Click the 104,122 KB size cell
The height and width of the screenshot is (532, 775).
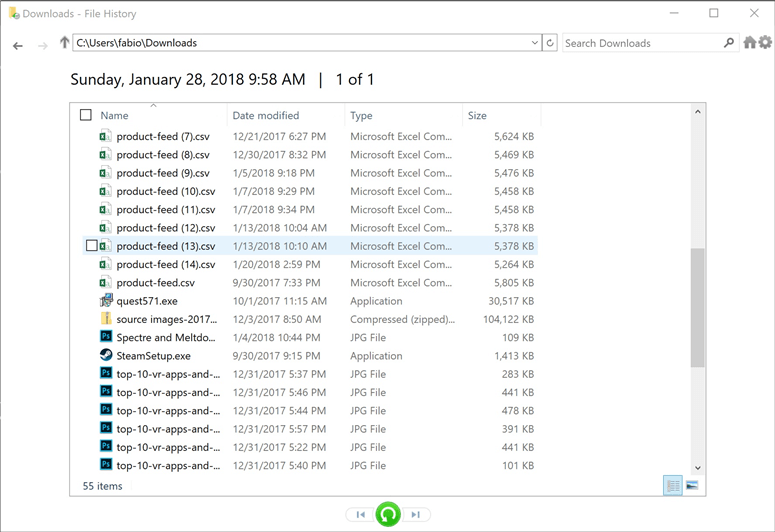(x=509, y=319)
